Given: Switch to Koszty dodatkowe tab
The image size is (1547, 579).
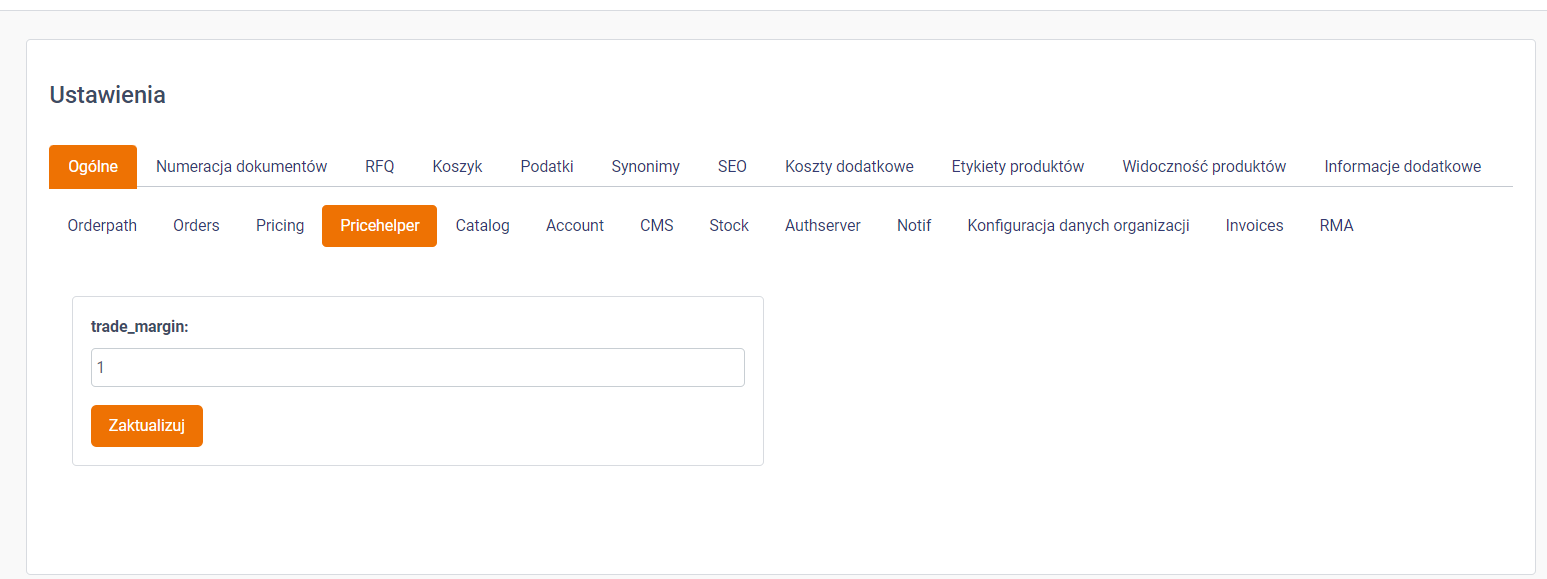Looking at the screenshot, I should [x=849, y=166].
